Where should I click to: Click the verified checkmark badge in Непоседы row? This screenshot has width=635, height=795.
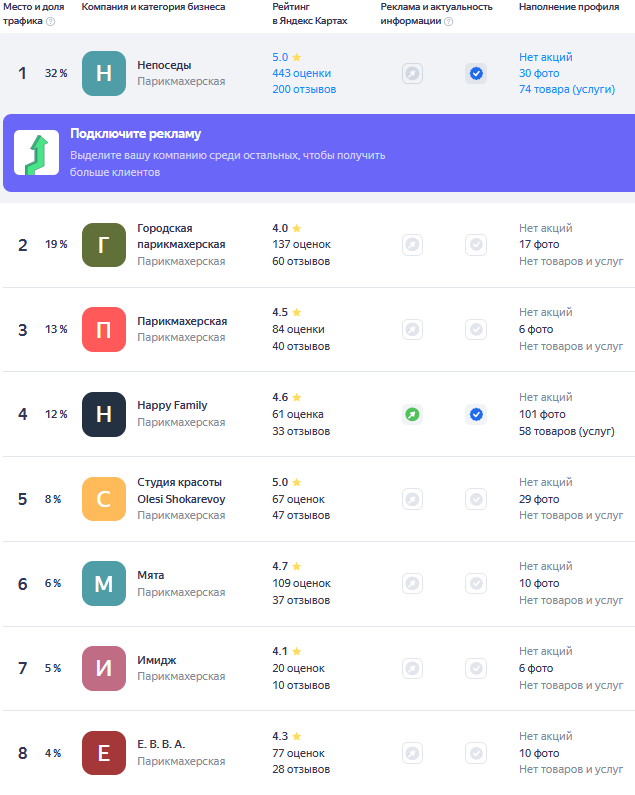(476, 74)
